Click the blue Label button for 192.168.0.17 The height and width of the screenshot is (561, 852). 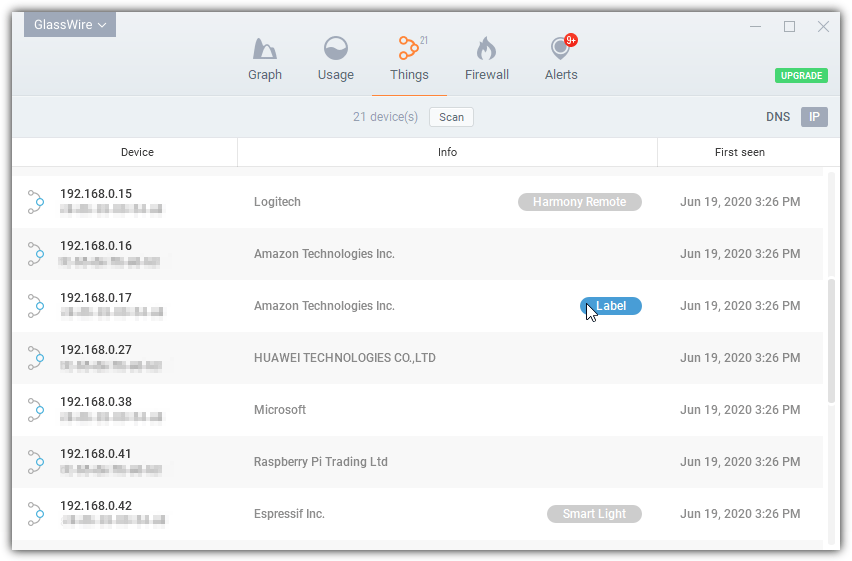click(611, 306)
